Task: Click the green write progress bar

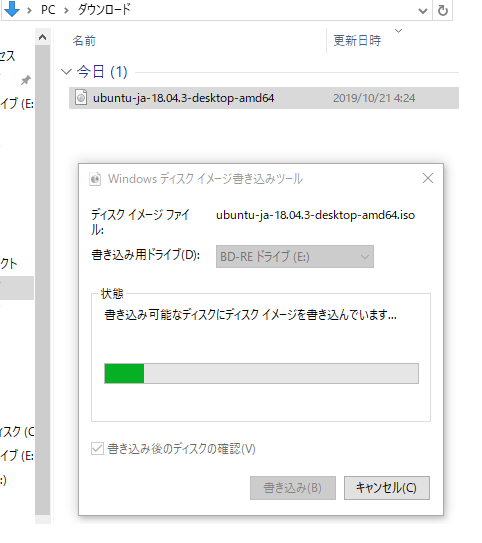Action: pyautogui.click(x=261, y=373)
